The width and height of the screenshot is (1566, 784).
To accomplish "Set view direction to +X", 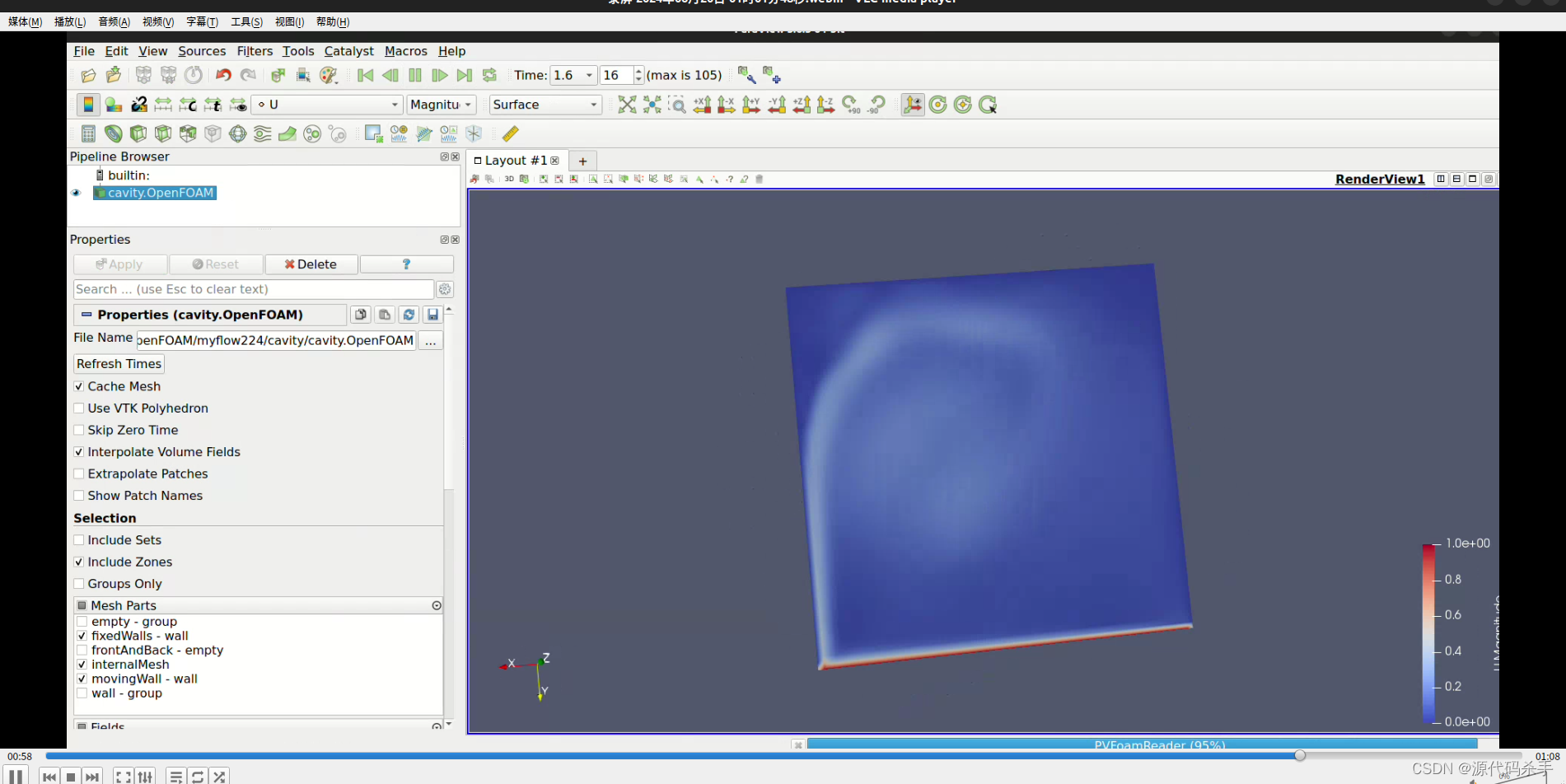I will coord(702,105).
